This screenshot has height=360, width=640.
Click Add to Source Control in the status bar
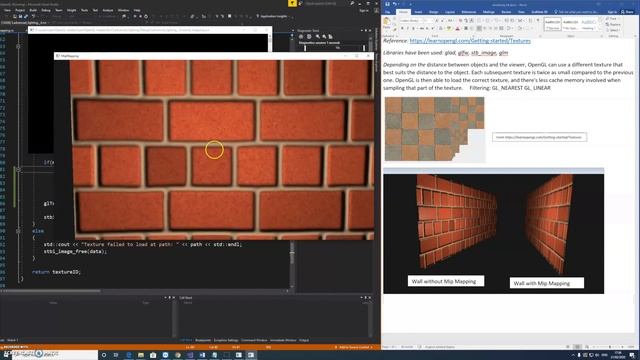click(x=354, y=347)
